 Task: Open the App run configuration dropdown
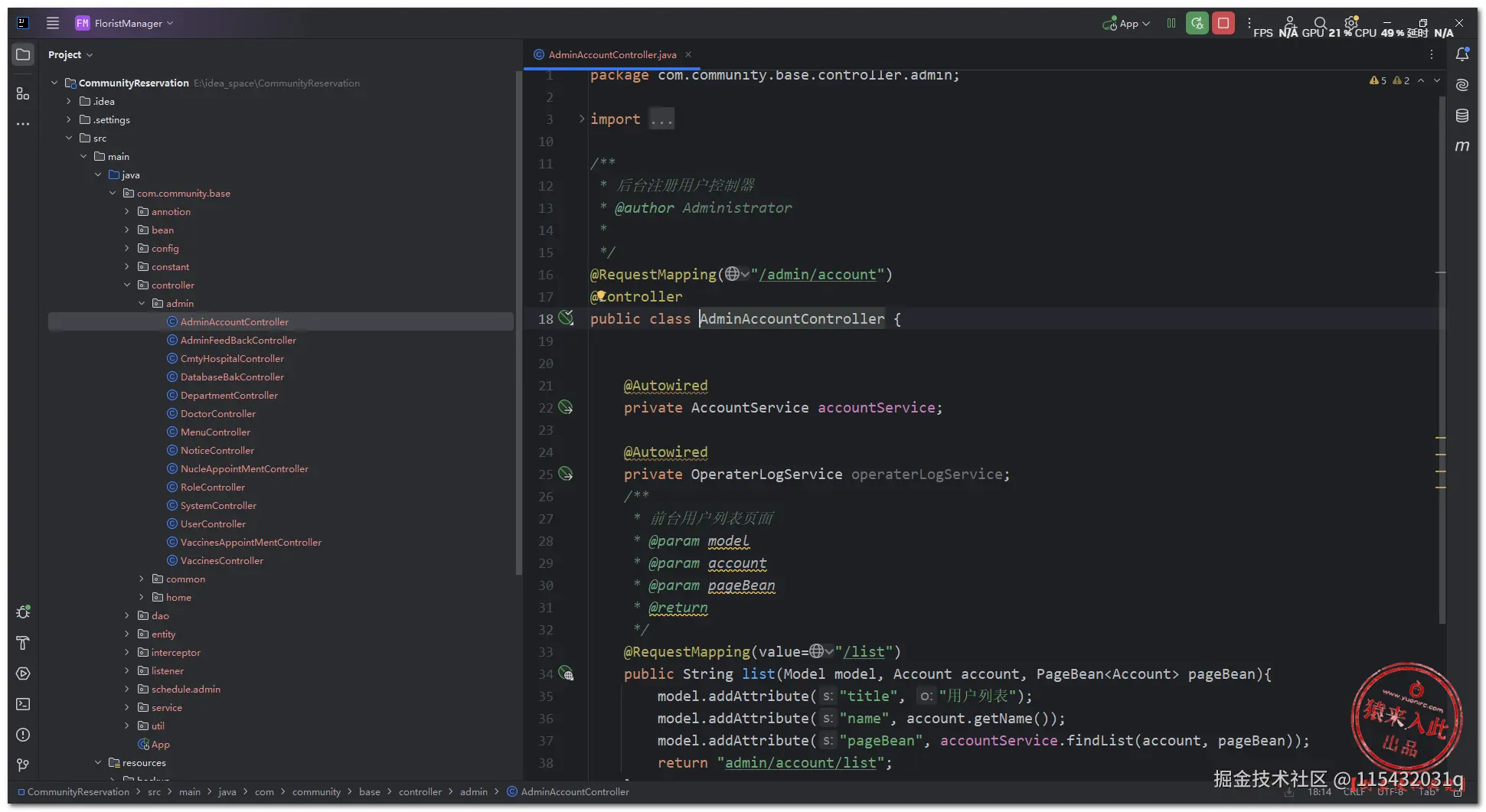pos(1127,24)
